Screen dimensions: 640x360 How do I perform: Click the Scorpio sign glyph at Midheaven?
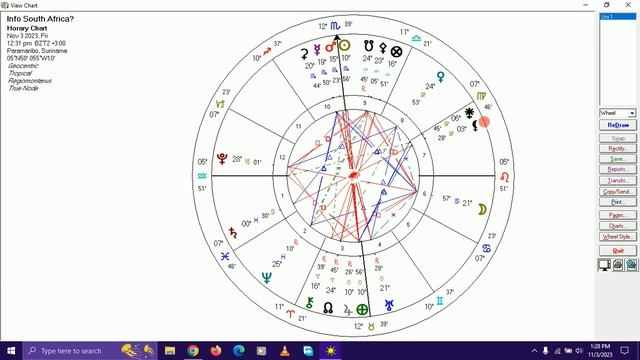pos(335,26)
